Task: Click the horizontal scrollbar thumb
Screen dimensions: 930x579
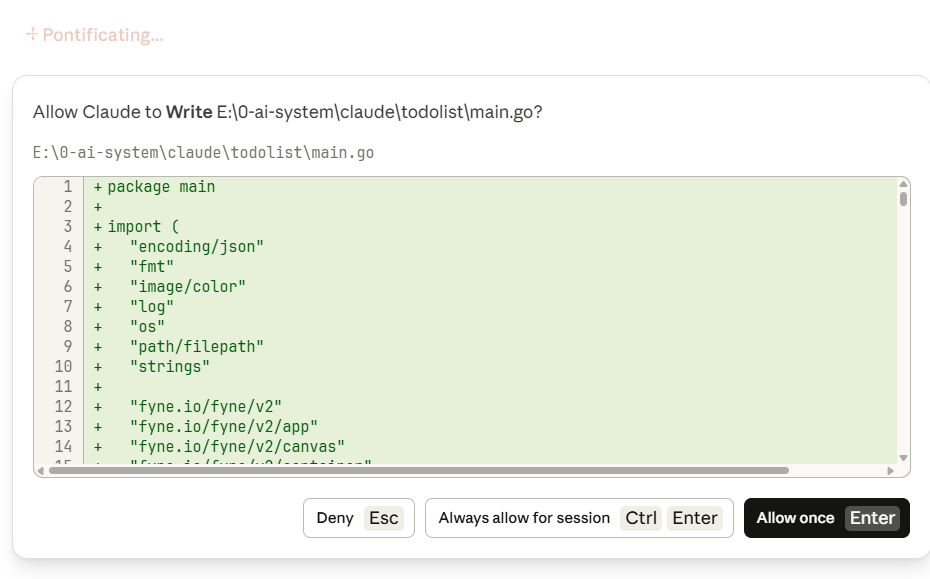Action: (418, 470)
